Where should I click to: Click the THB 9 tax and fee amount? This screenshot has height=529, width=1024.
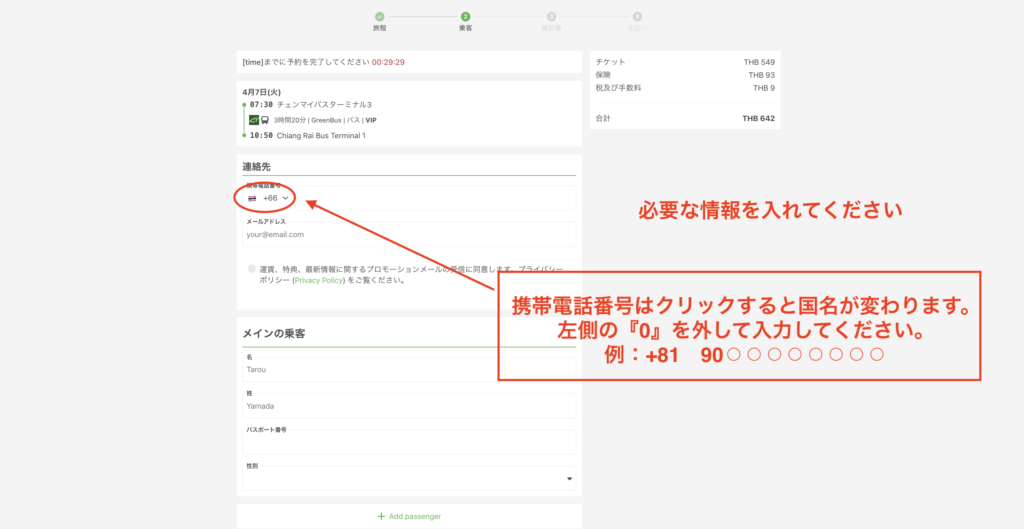tap(763, 88)
